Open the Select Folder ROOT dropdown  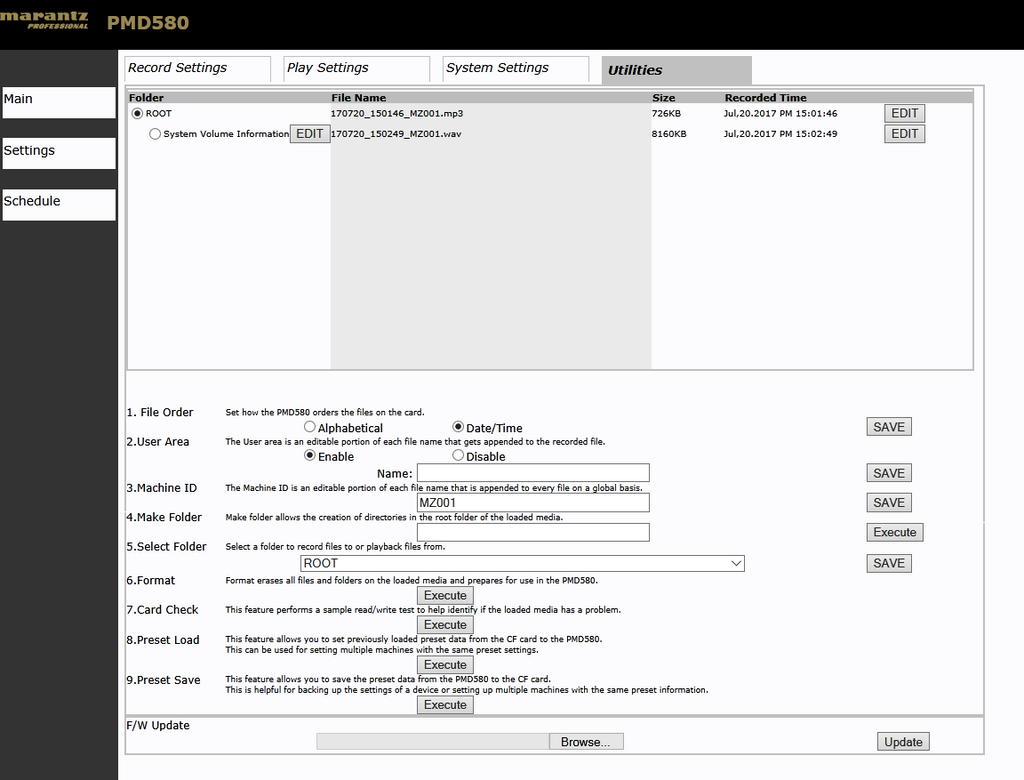(522, 563)
